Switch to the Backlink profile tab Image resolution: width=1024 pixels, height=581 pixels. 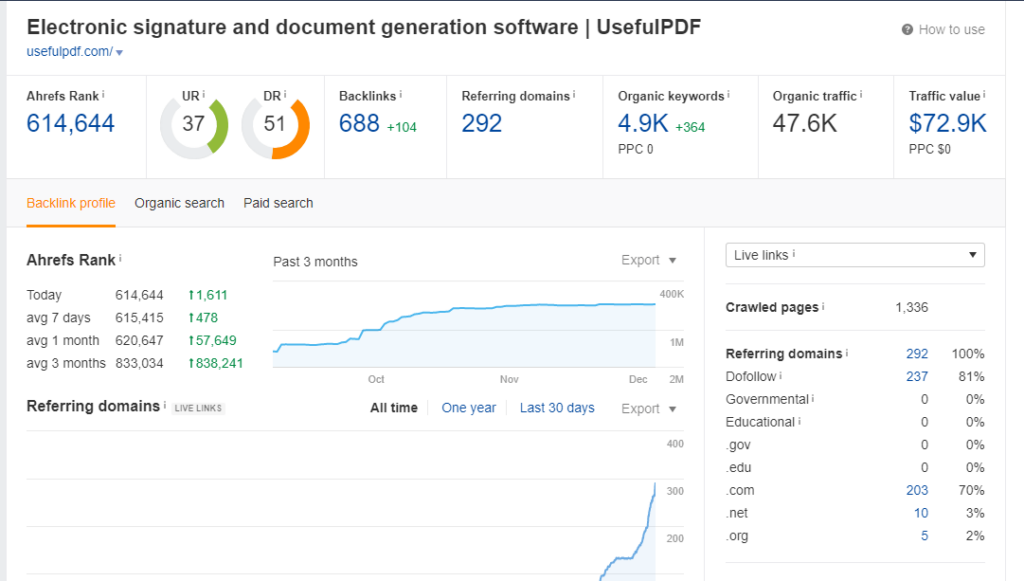click(71, 203)
